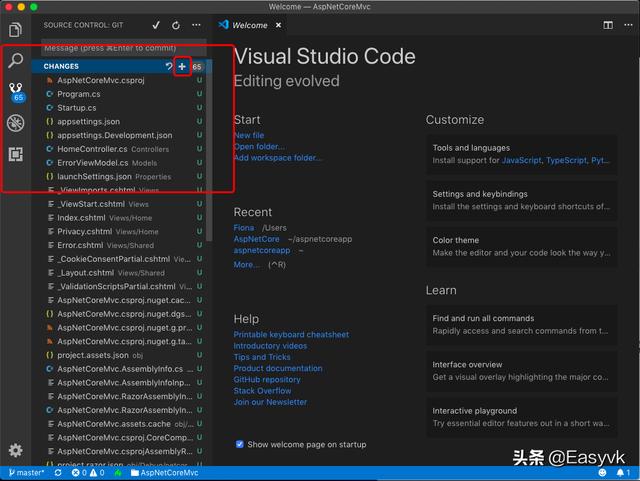640x481 pixels.
Task: Open Printable keyboard cheatsheet link
Action: (291, 334)
